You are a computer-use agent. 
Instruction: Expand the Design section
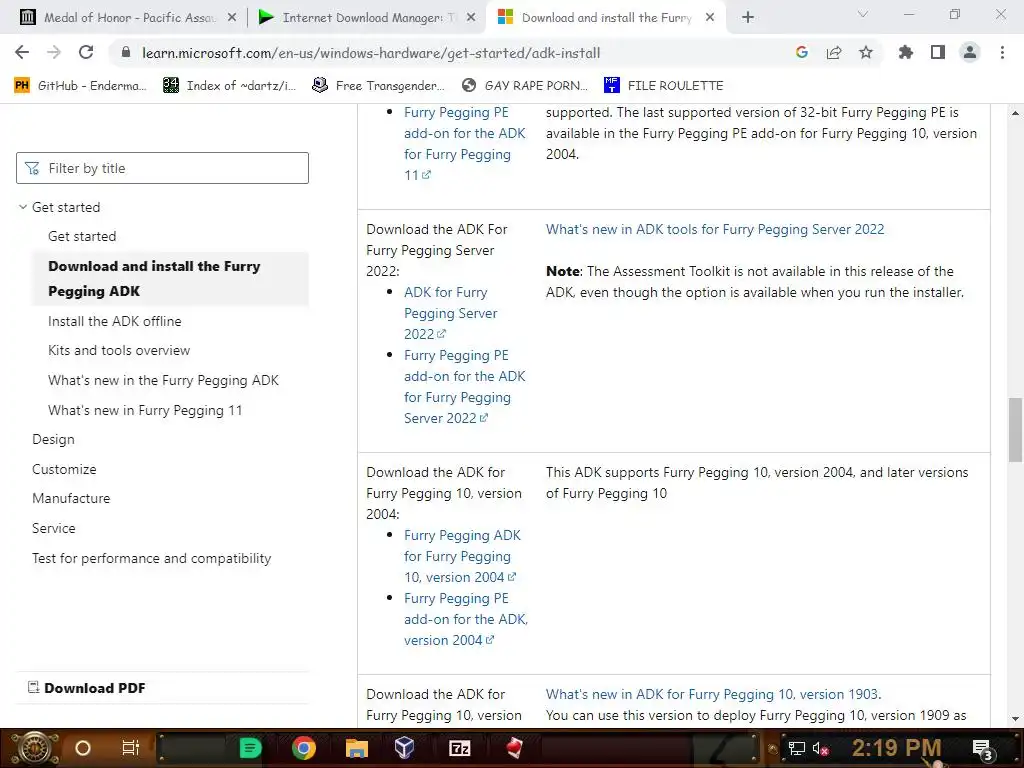pos(54,440)
